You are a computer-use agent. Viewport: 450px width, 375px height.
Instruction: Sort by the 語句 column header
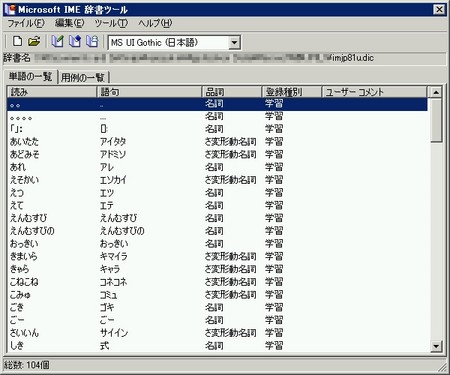click(149, 92)
